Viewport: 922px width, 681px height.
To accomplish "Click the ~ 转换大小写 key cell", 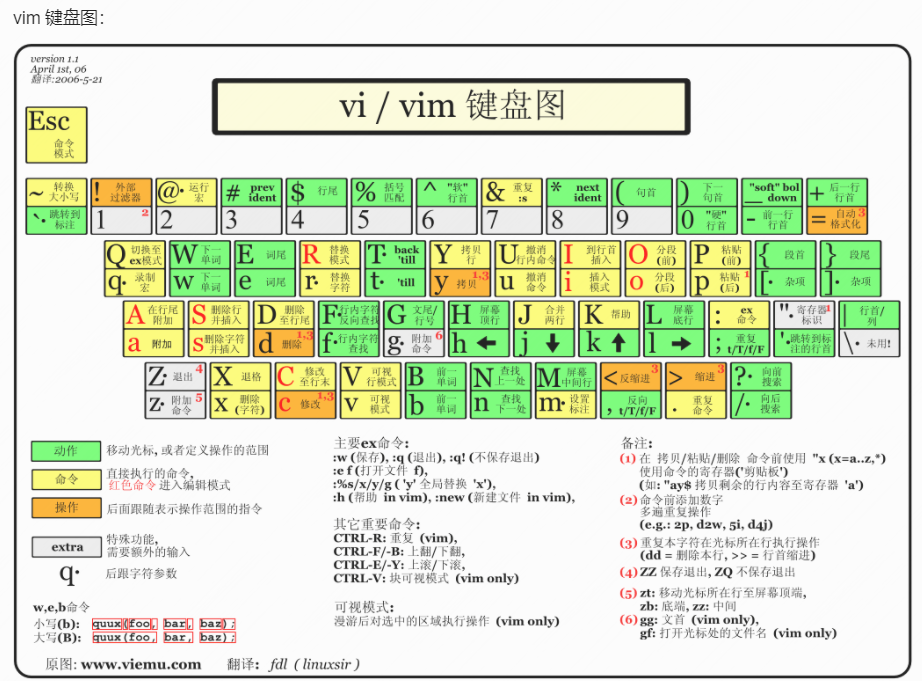I will 56,192.
